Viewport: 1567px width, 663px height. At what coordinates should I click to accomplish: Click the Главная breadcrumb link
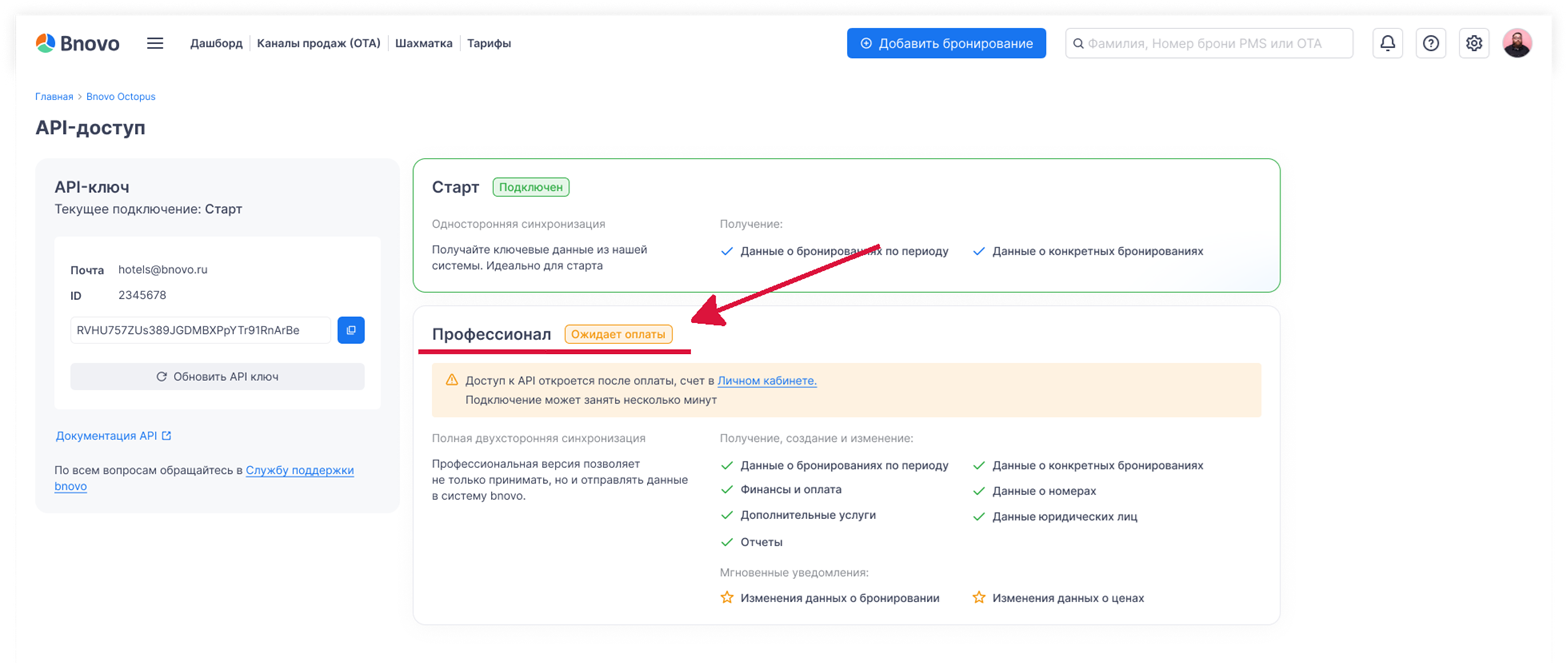(x=54, y=97)
